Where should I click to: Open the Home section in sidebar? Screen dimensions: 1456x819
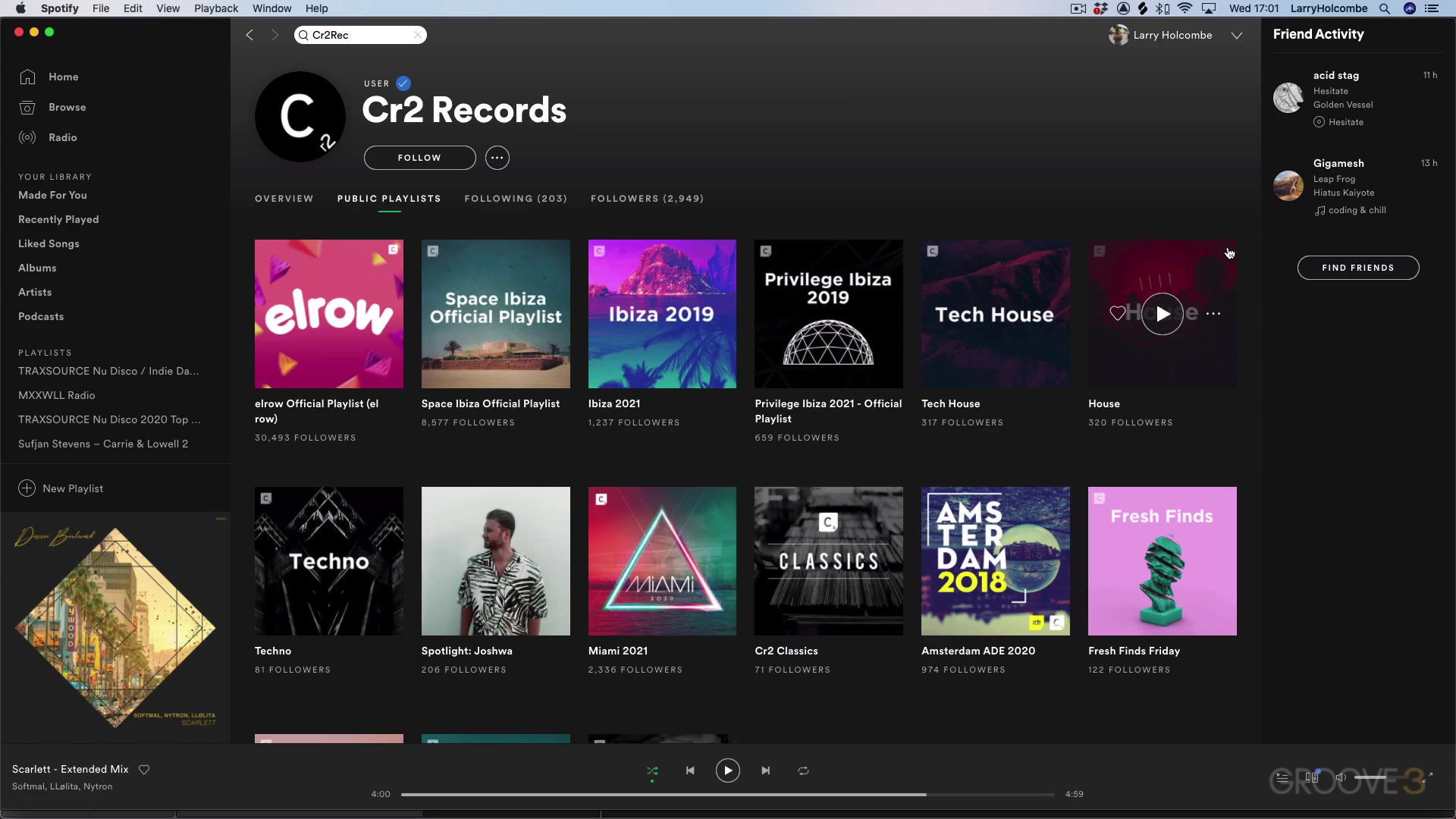63,77
